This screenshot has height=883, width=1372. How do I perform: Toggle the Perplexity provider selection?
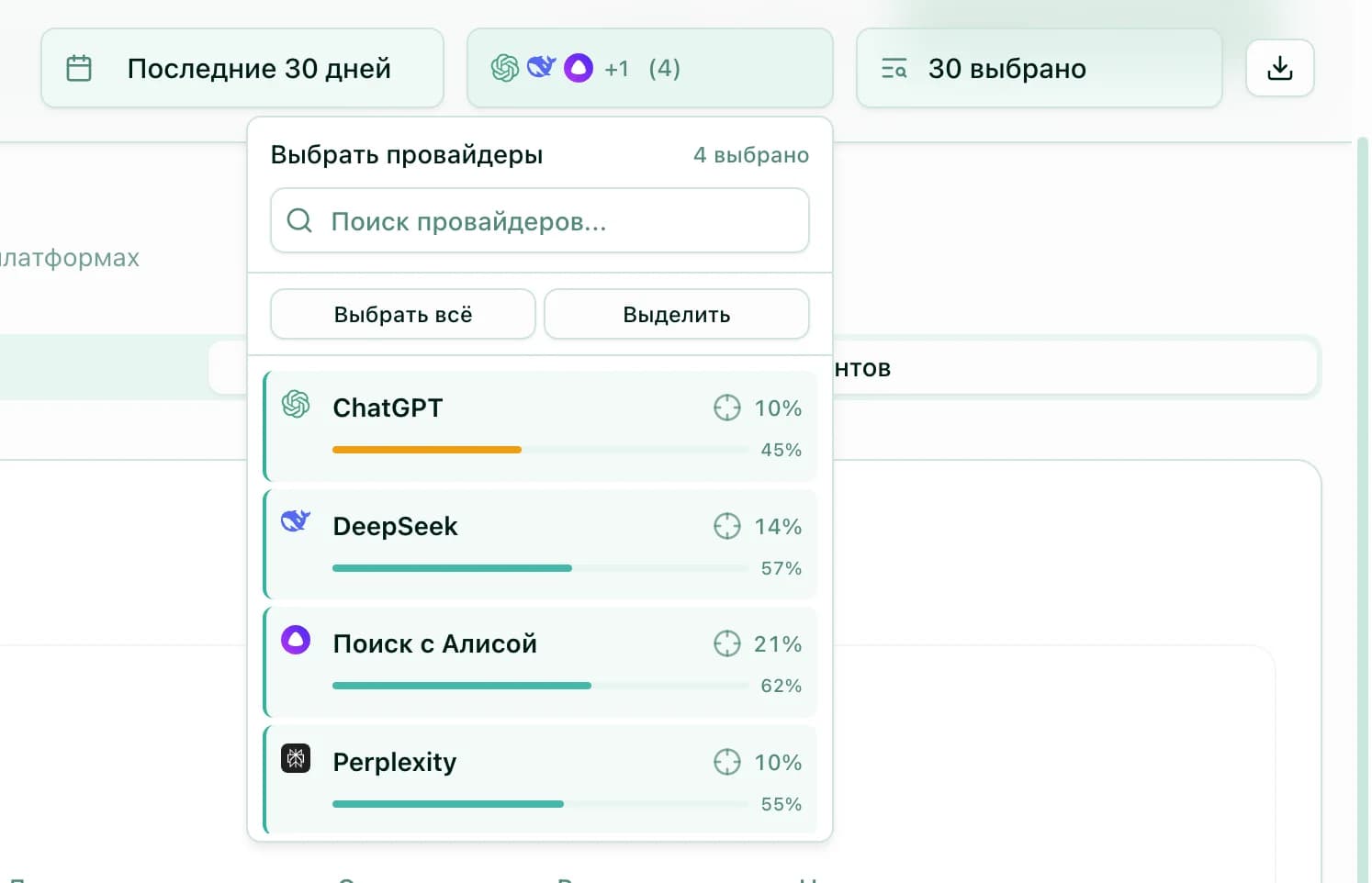click(x=540, y=779)
